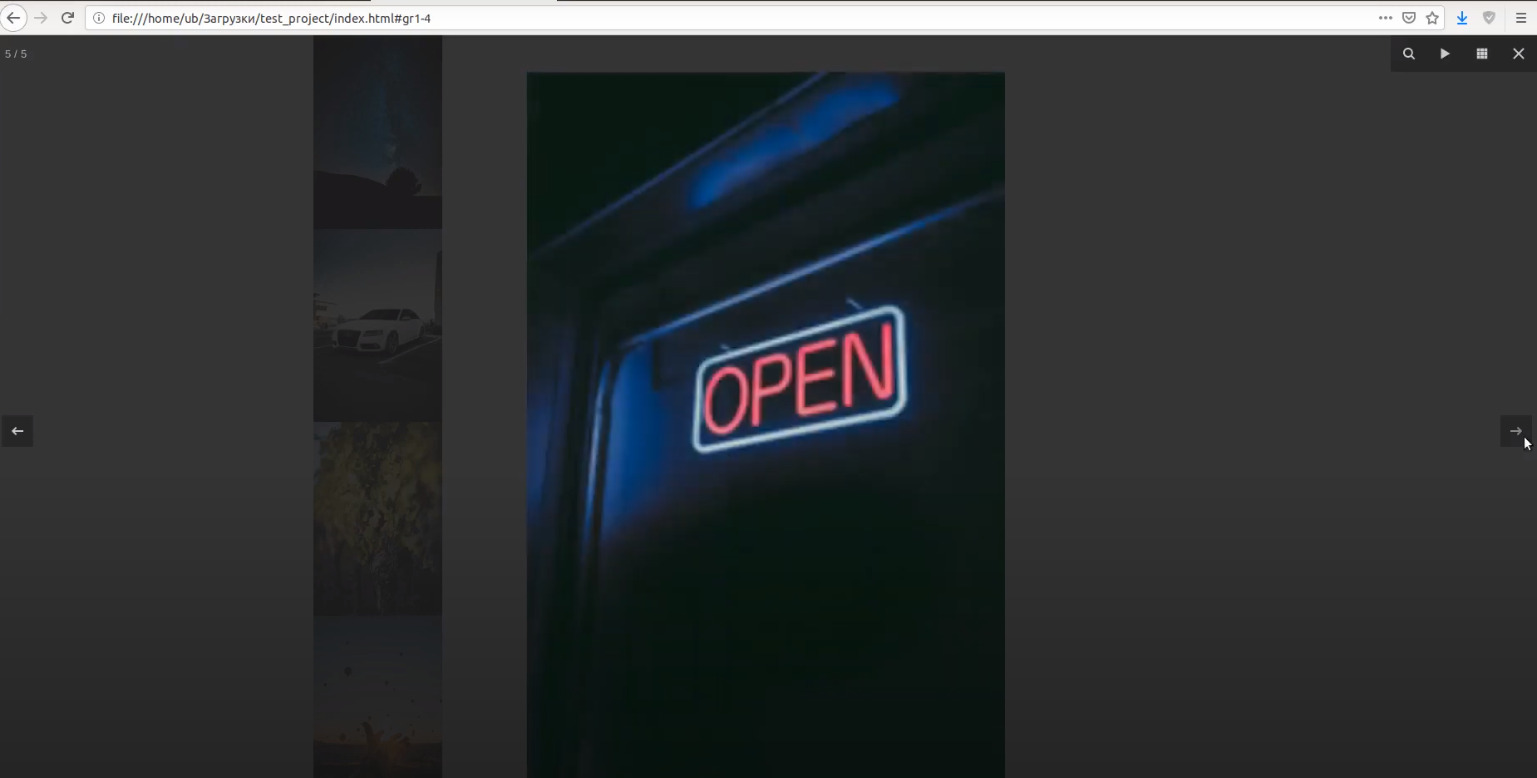1537x778 pixels.
Task: Zoom the gallery image with magnifier icon
Action: (1409, 54)
